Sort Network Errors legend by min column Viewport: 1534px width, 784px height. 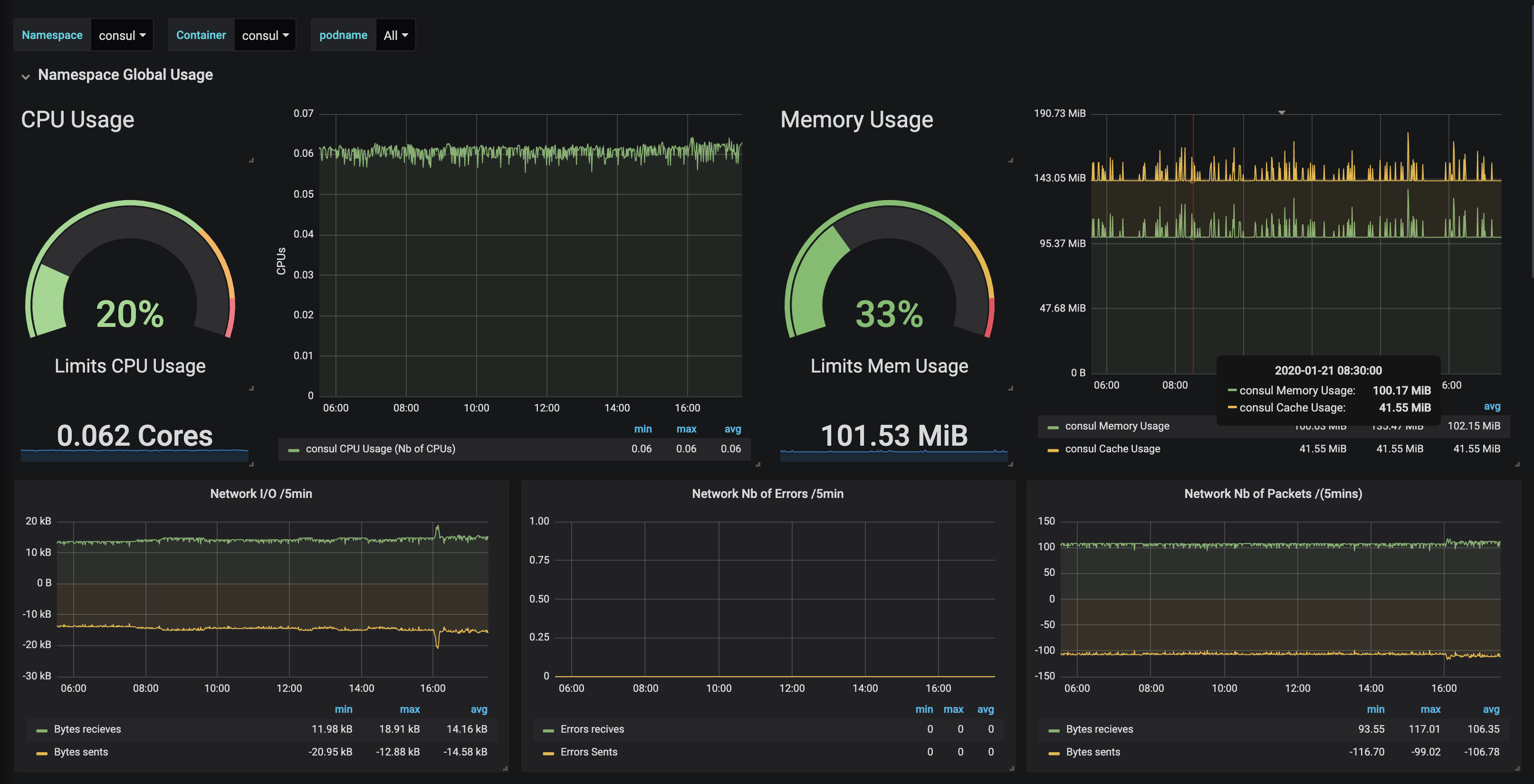[924, 709]
